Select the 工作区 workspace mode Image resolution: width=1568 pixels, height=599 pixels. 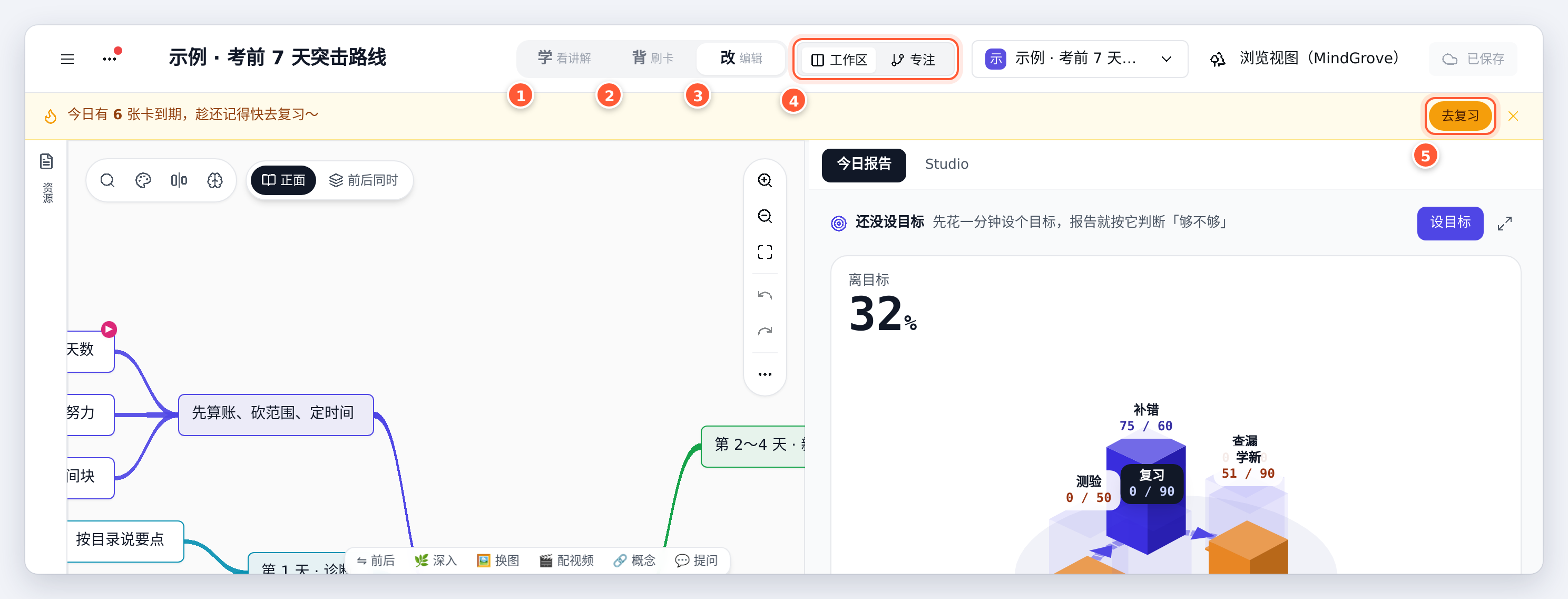(839, 60)
